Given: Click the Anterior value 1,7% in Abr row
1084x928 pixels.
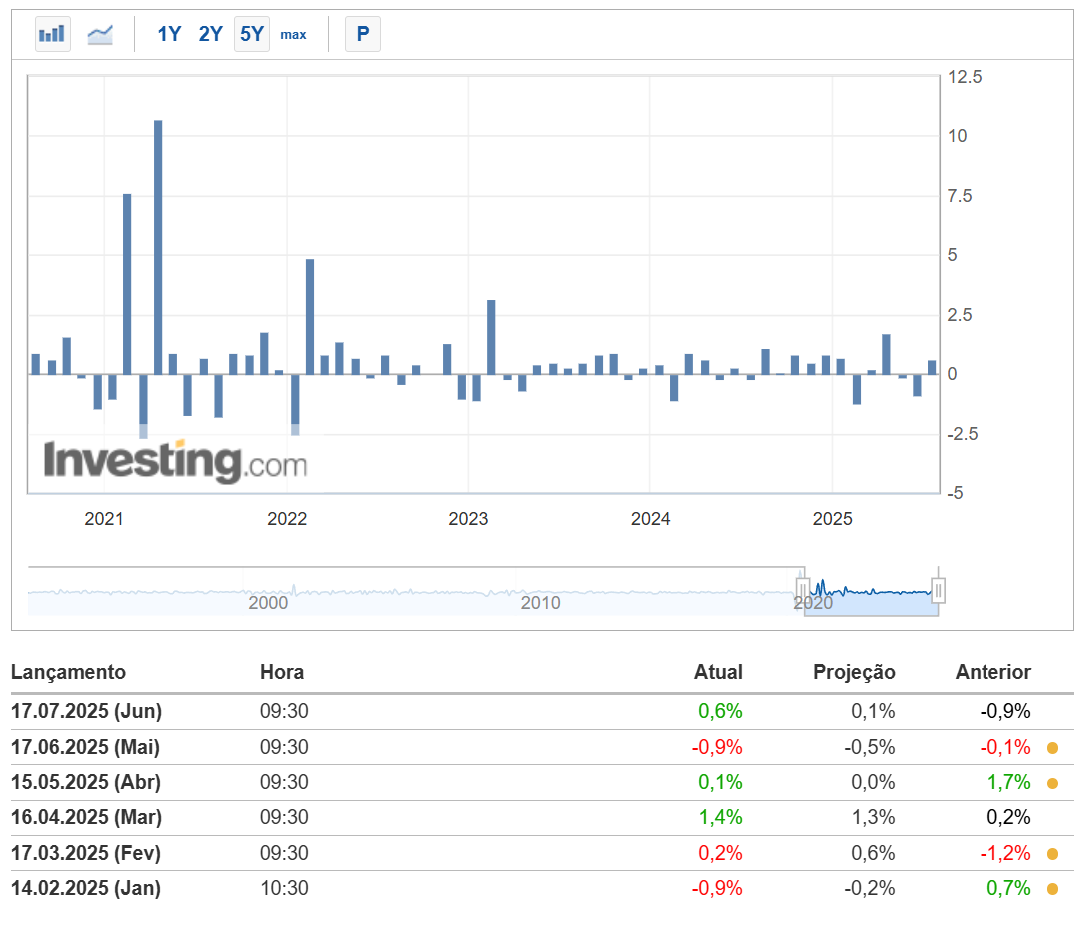Looking at the screenshot, I should pyautogui.click(x=1009, y=782).
